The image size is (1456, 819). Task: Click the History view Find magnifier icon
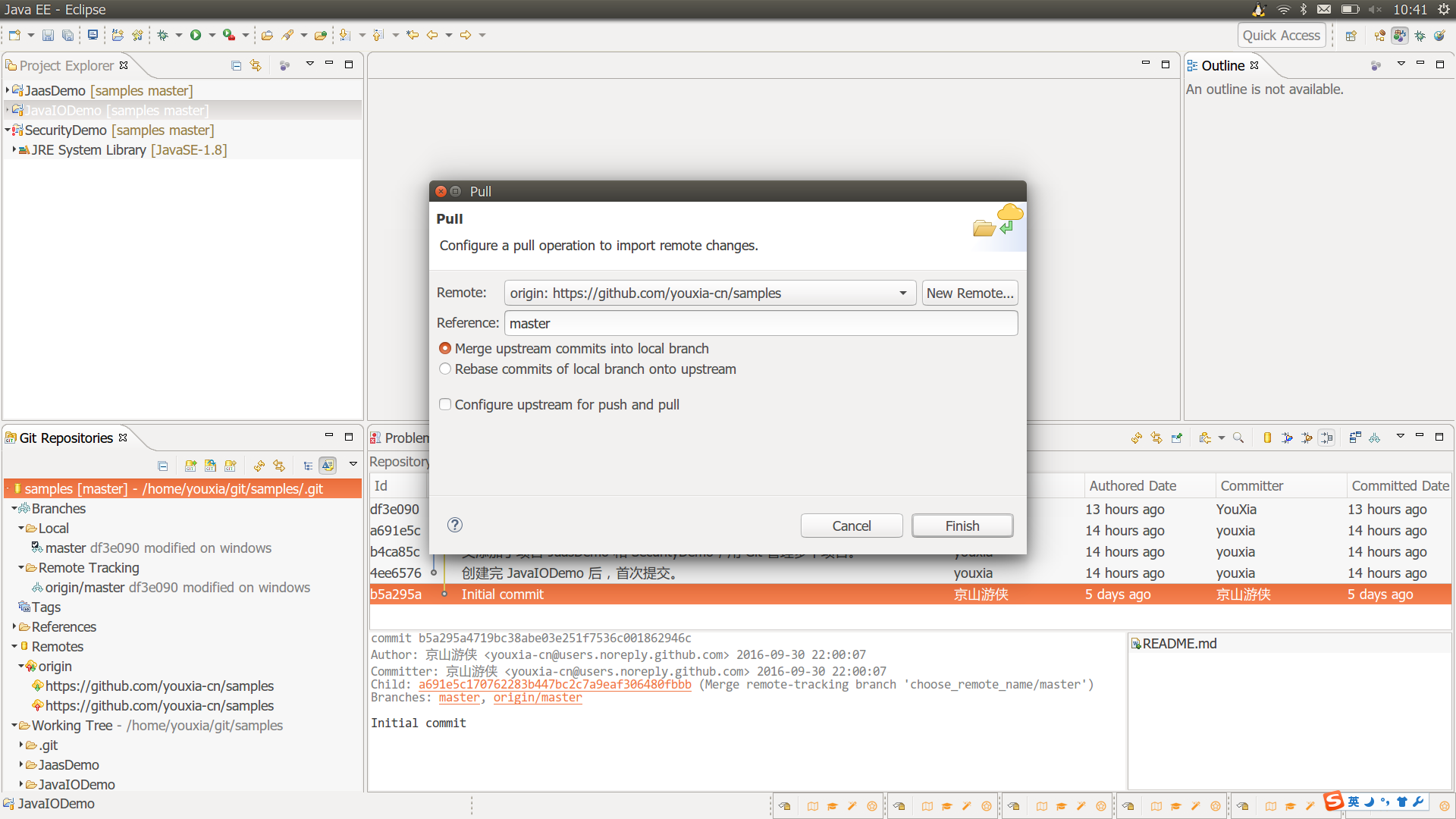[1238, 438]
